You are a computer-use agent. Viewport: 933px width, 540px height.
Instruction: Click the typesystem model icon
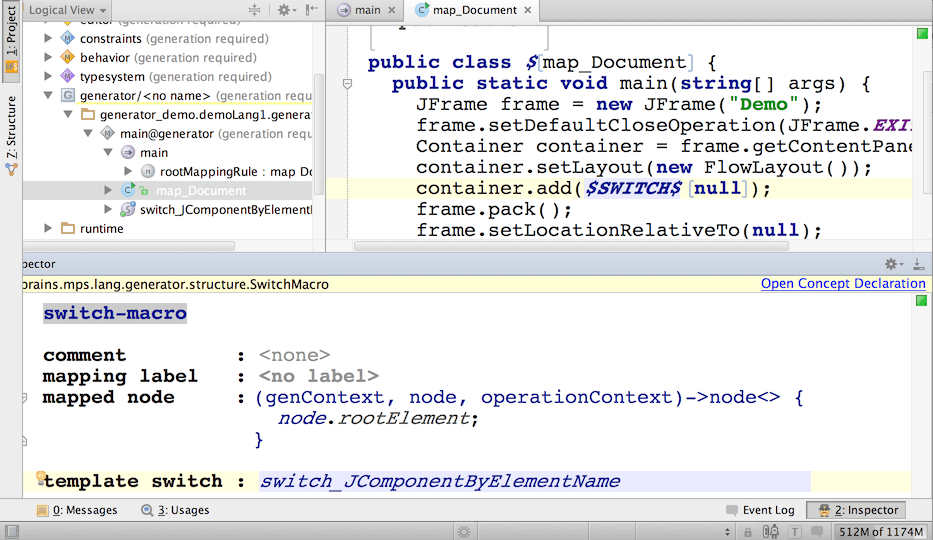point(68,76)
